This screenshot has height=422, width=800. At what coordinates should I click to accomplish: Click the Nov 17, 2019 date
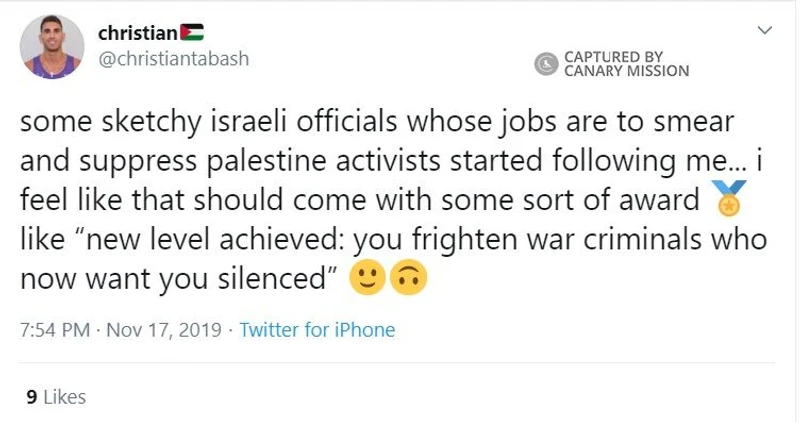pos(164,330)
